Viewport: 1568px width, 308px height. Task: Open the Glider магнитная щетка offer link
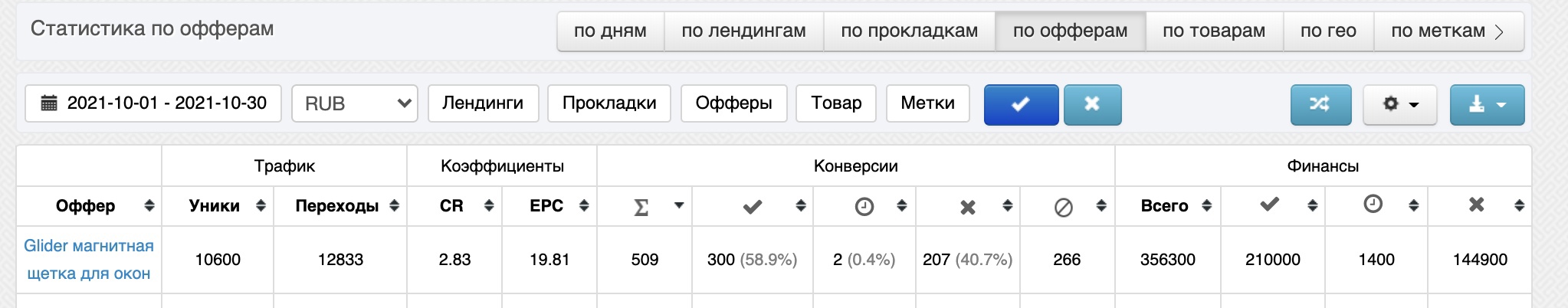click(x=89, y=260)
